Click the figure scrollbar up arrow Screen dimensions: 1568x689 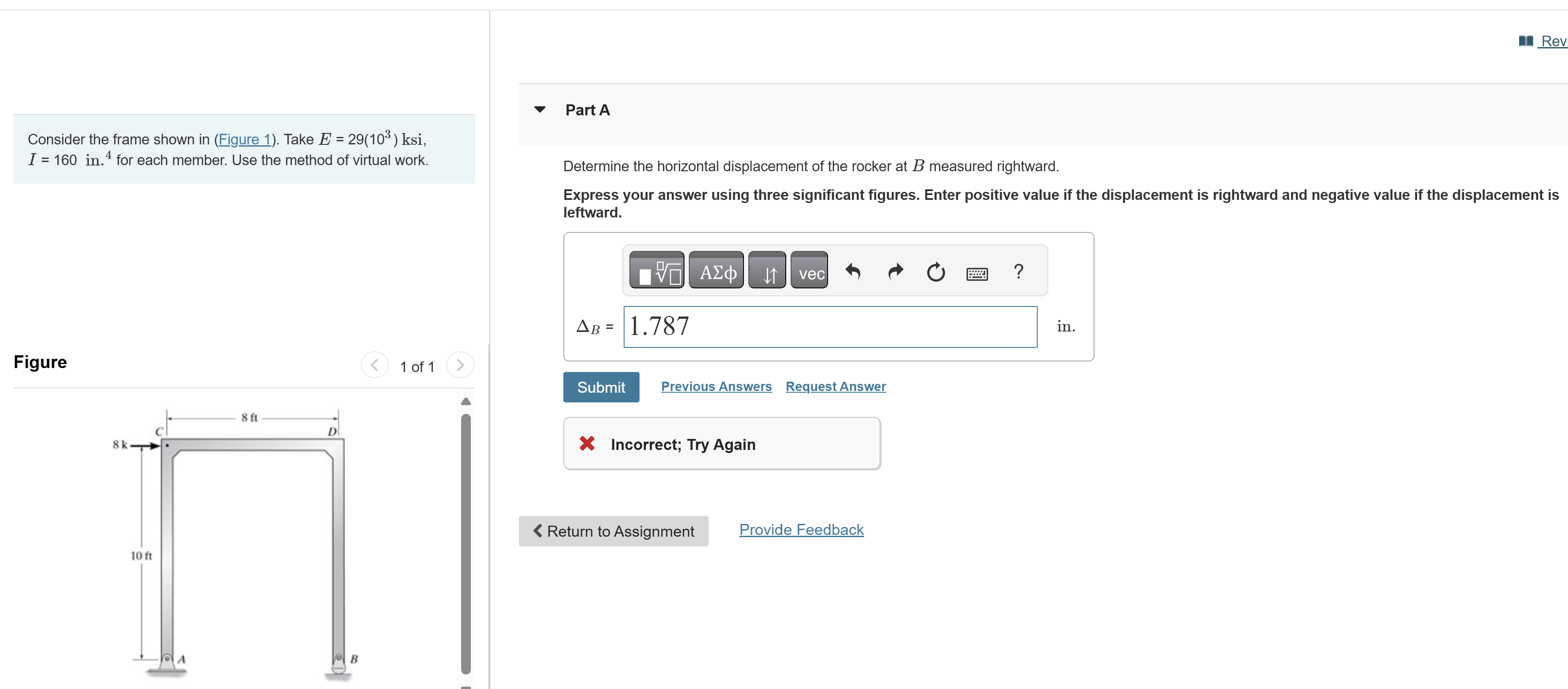(x=466, y=401)
